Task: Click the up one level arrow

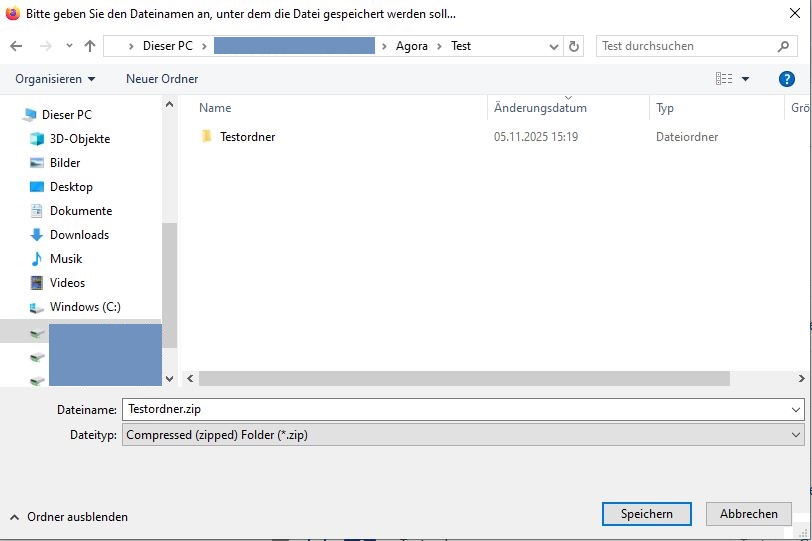Action: (90, 46)
